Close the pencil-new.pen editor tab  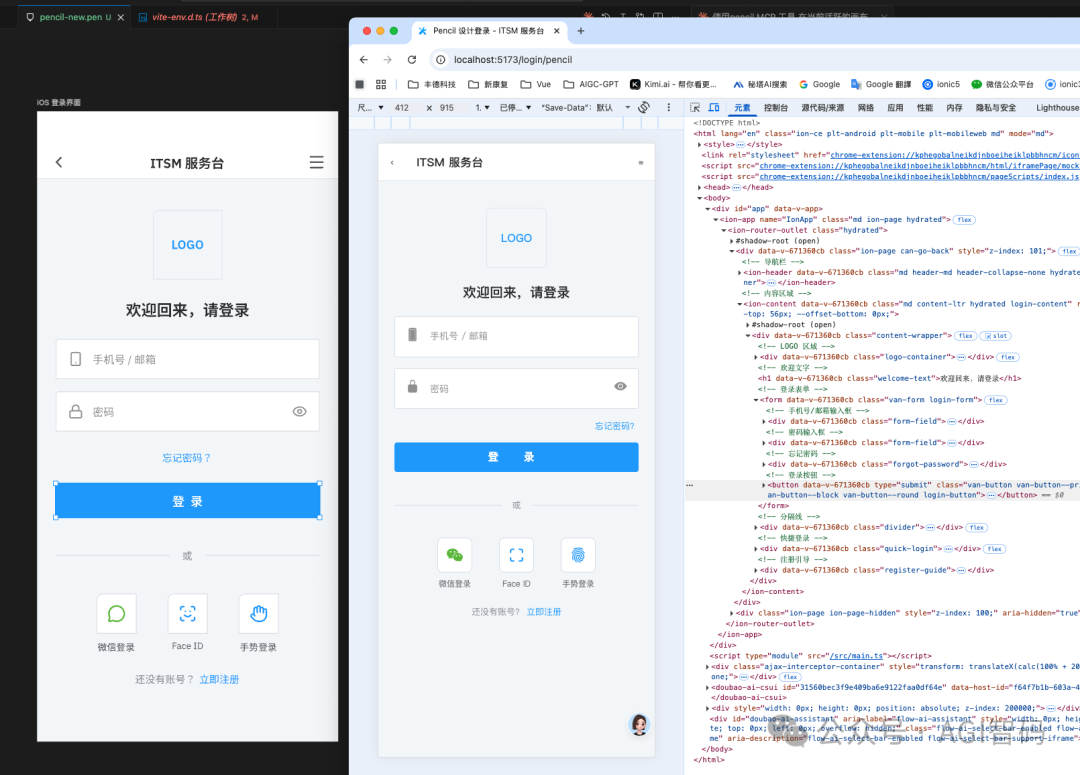pos(121,17)
